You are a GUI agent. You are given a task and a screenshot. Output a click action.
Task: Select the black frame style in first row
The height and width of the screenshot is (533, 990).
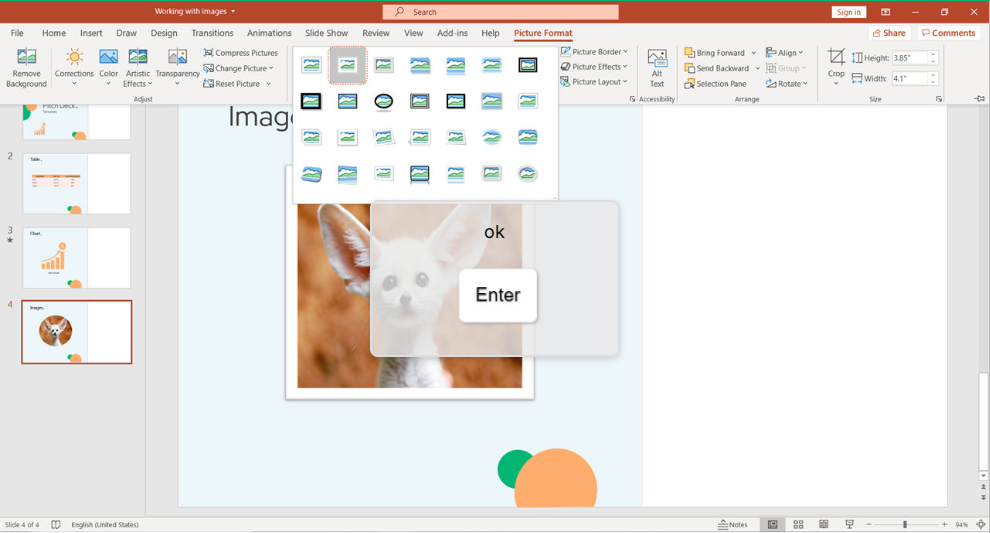pos(528,64)
